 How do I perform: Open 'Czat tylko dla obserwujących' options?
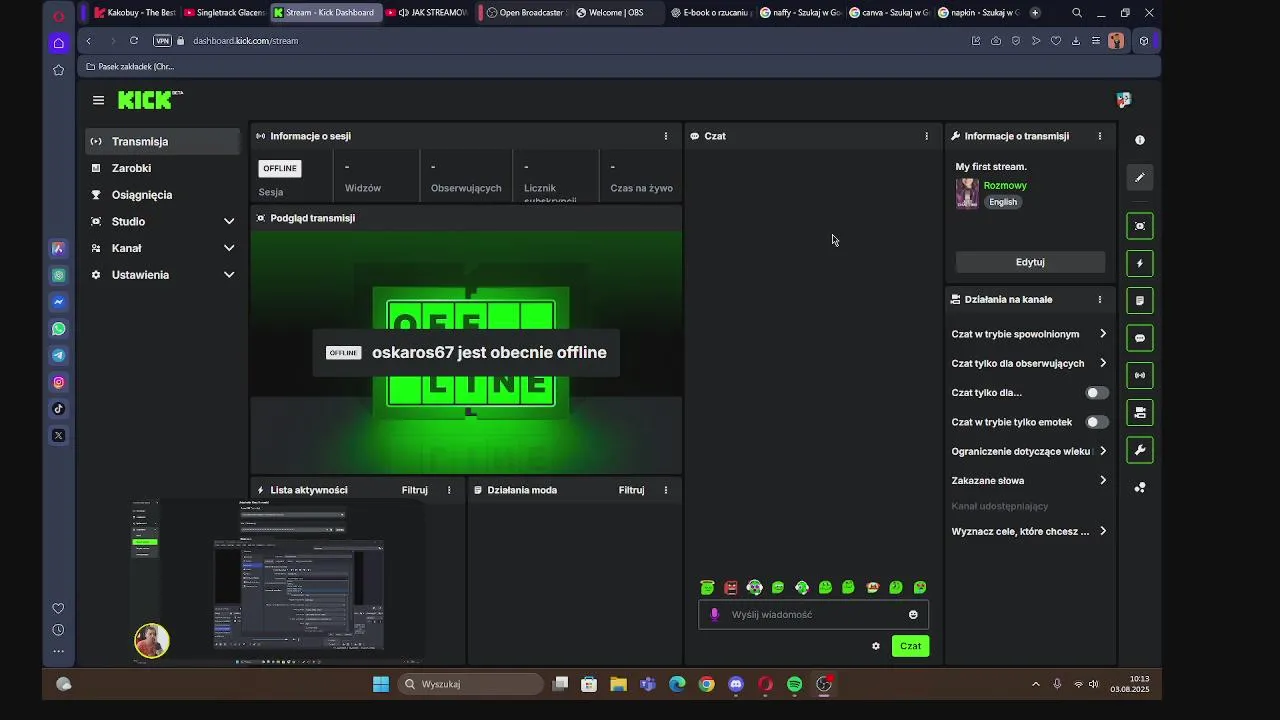point(1030,363)
